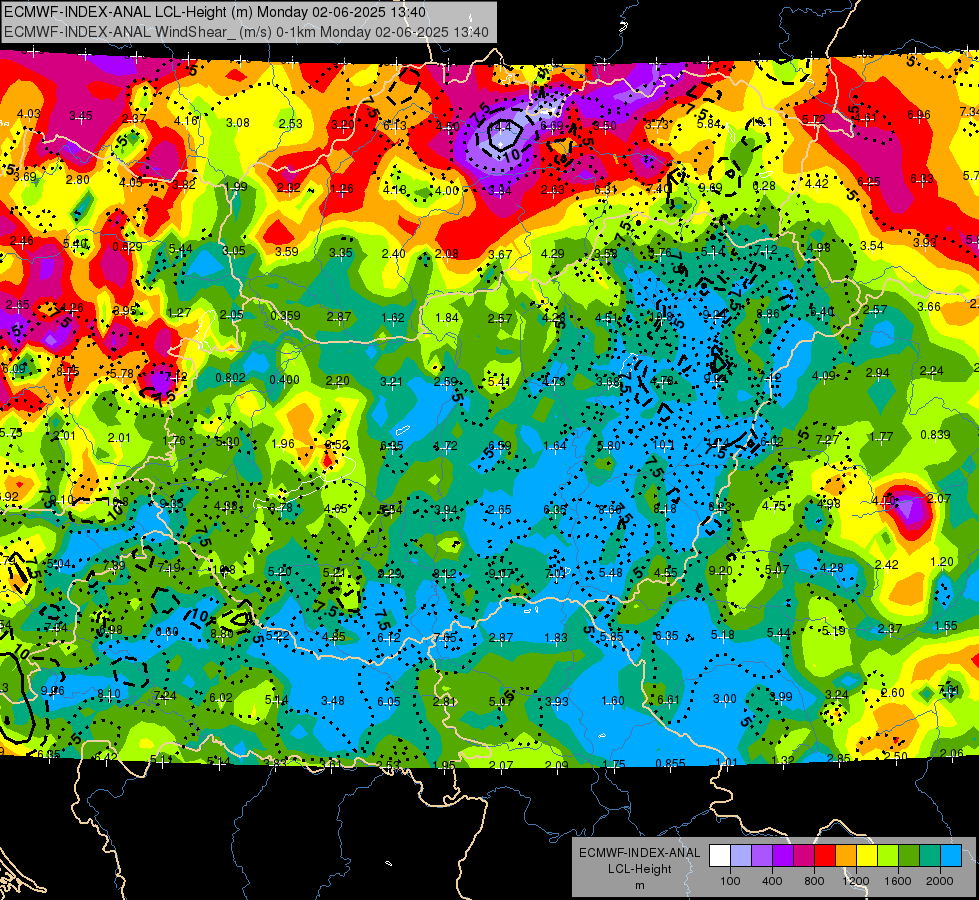
Task: Click the 2.08 value on the map
Action: click(446, 254)
